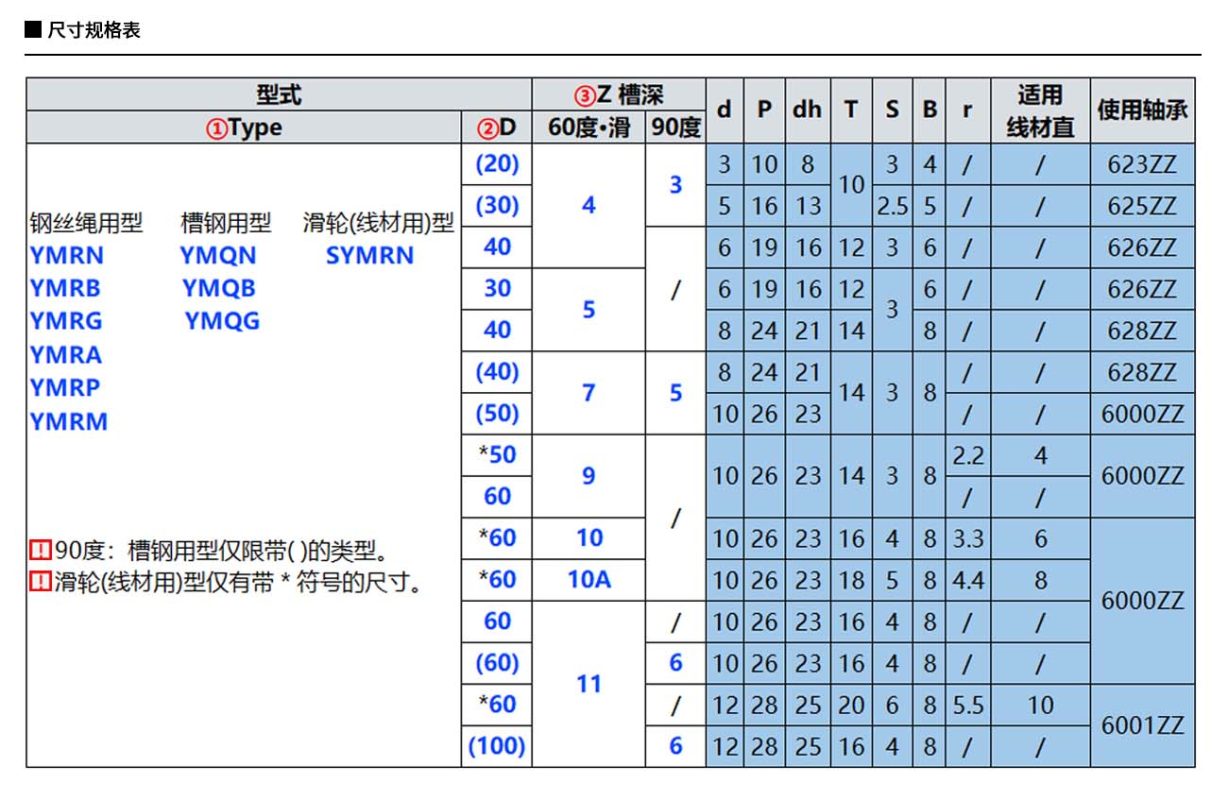1228x800 pixels.
Task: Click the 适用线材直 column header
Action: pos(1040,110)
